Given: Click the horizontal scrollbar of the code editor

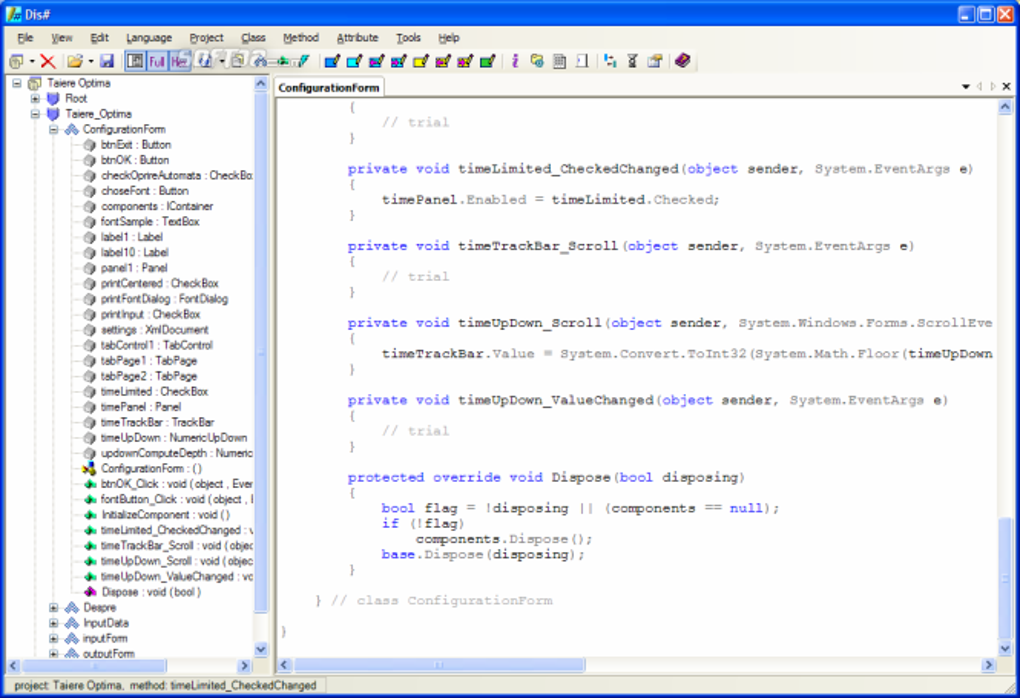Looking at the screenshot, I should 440,663.
